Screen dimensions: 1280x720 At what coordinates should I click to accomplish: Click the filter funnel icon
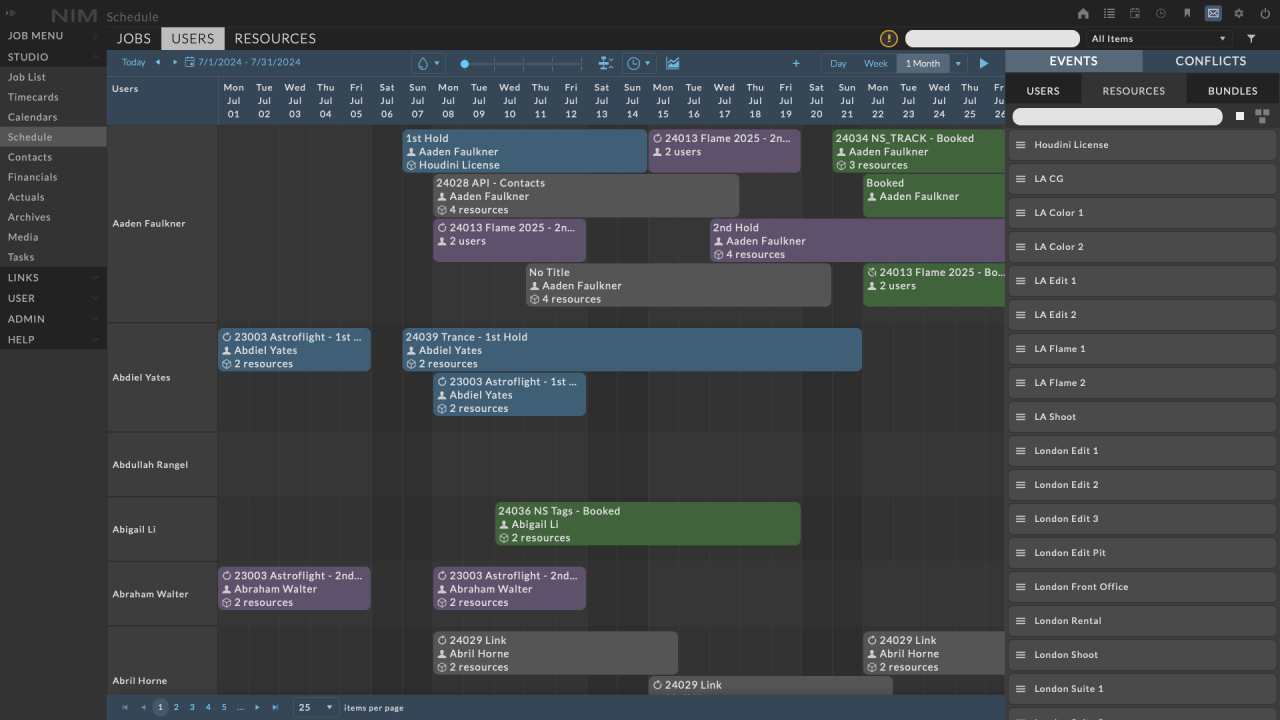[x=1251, y=39]
